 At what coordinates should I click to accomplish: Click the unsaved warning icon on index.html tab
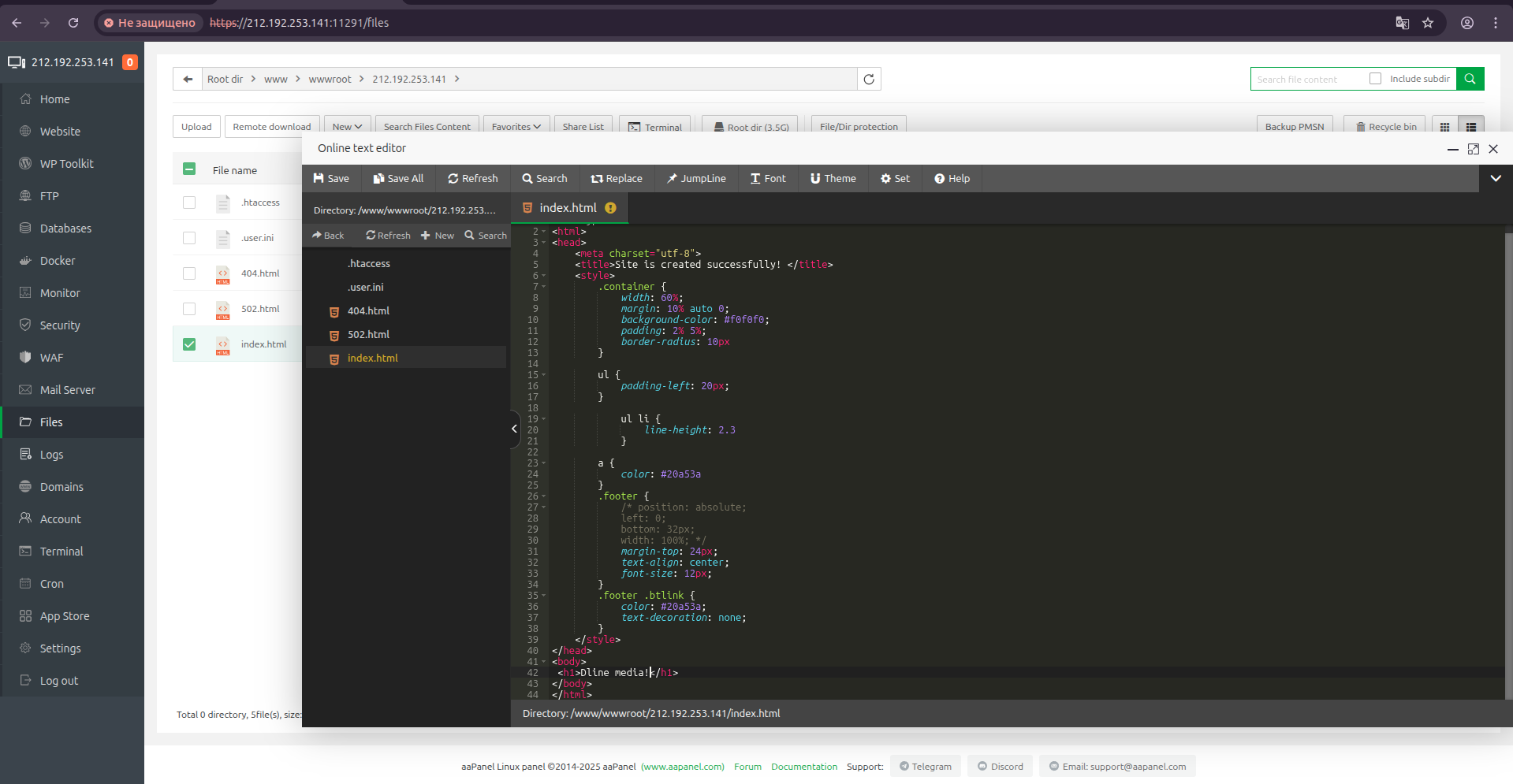click(x=610, y=208)
